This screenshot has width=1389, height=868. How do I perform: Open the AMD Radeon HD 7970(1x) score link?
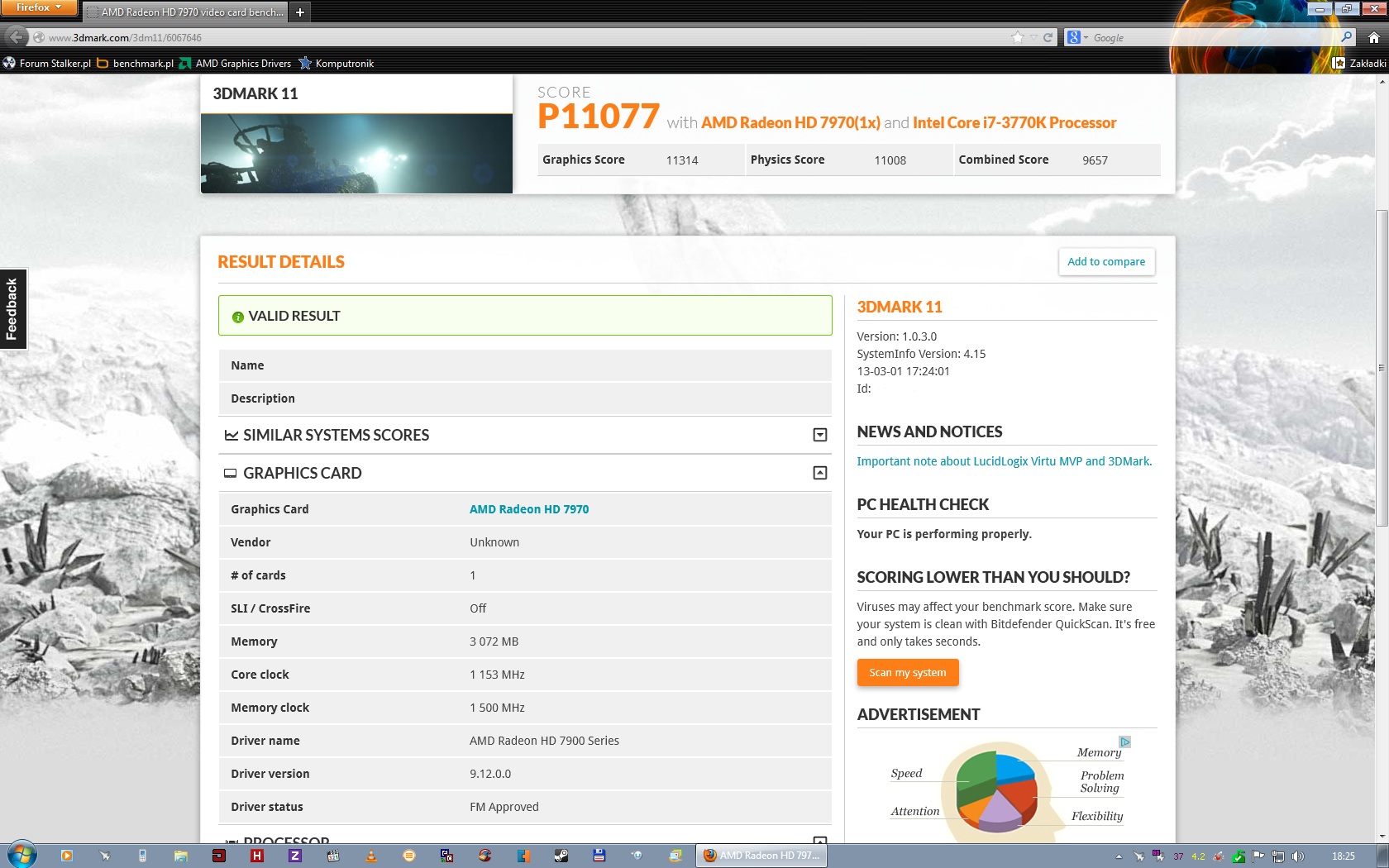(x=790, y=122)
